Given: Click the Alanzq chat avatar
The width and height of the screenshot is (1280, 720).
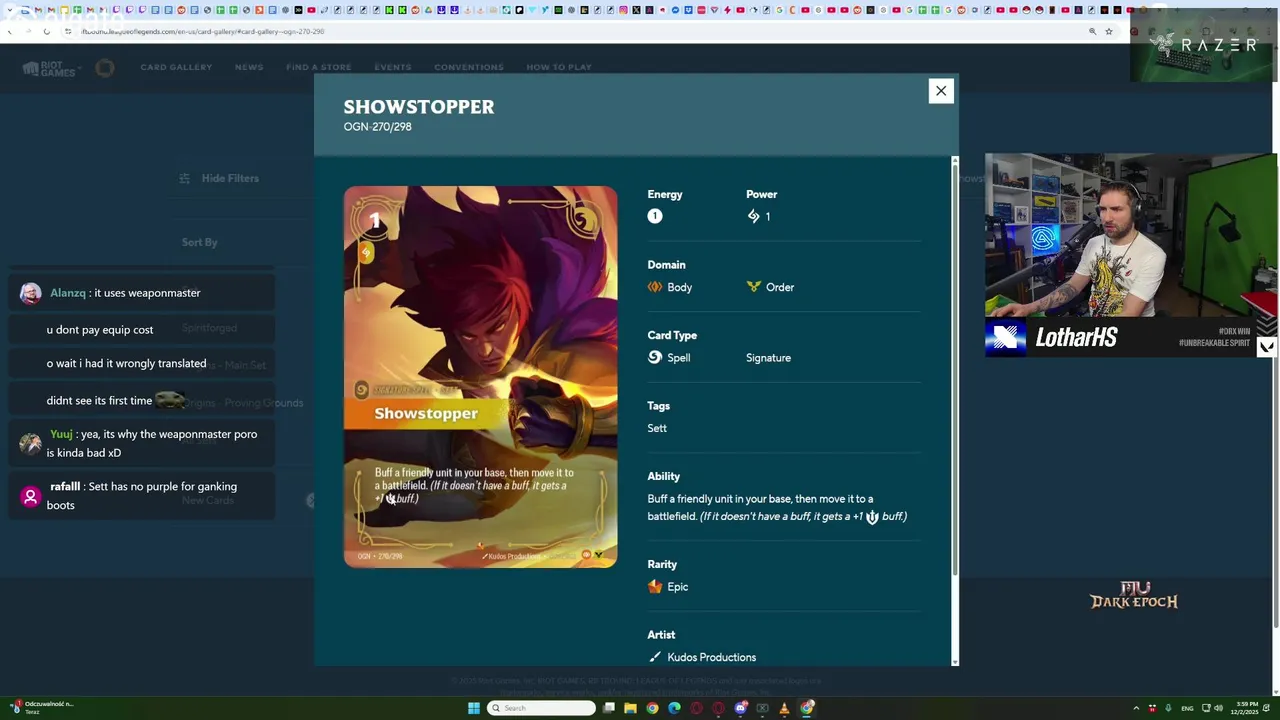Looking at the screenshot, I should click(x=30, y=293).
